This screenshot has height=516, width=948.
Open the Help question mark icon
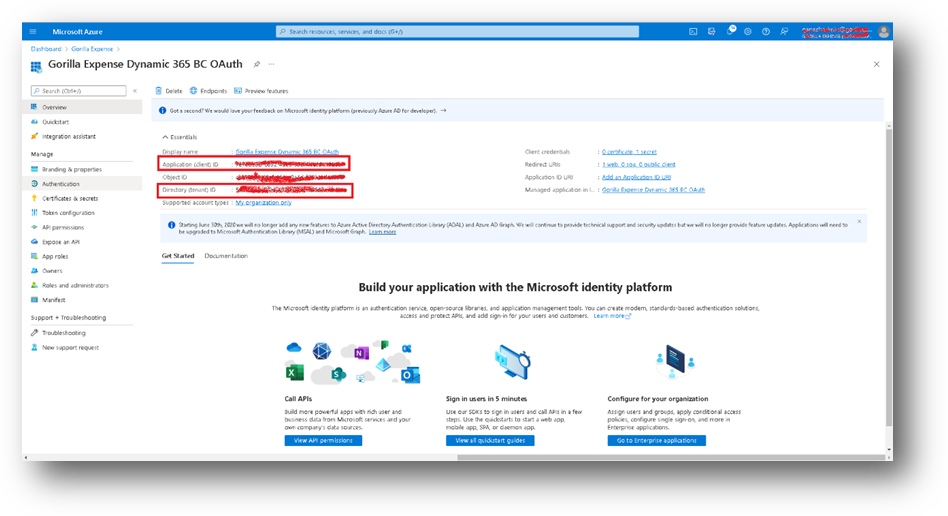pyautogui.click(x=766, y=31)
